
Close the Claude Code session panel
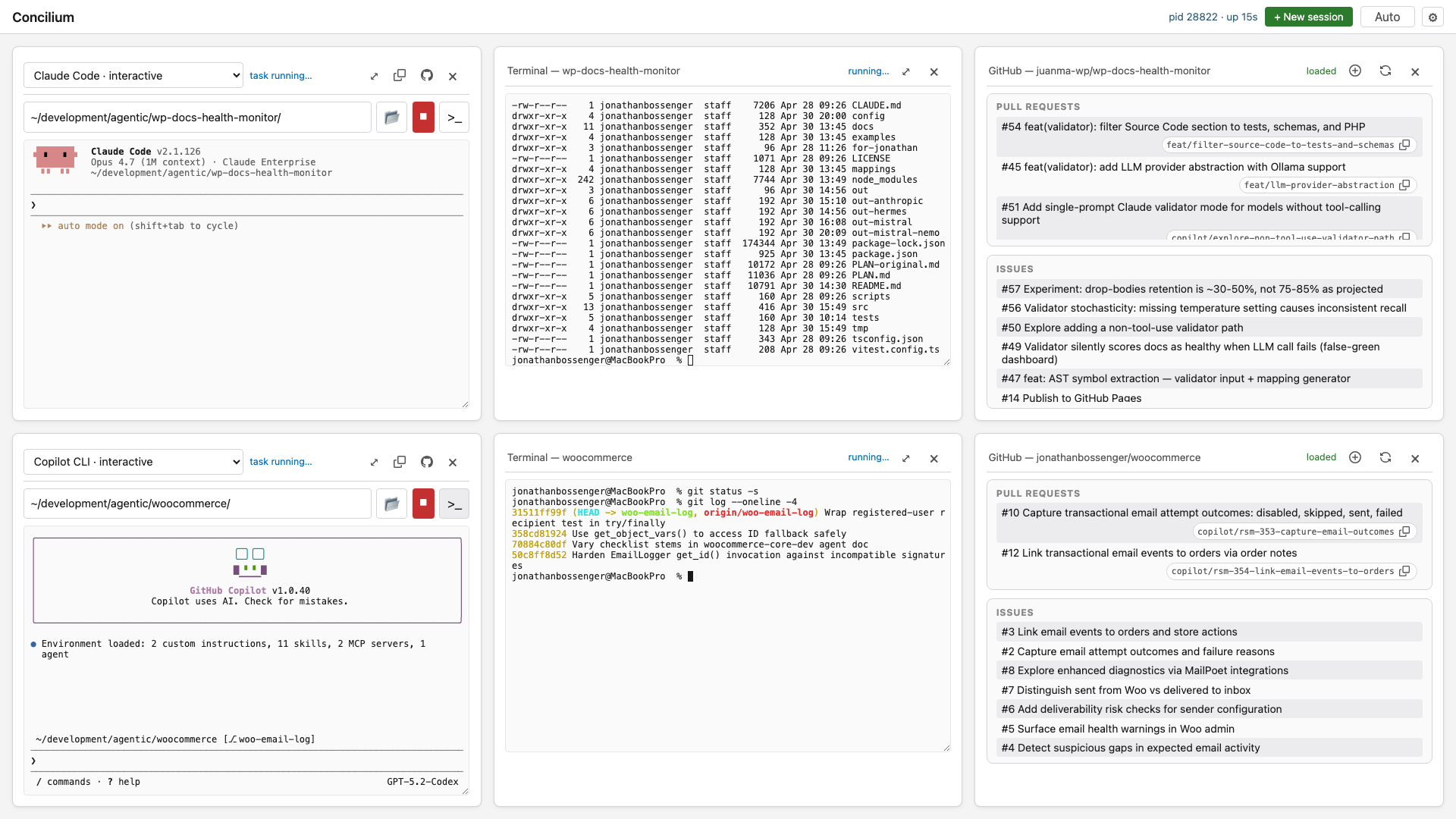(453, 76)
